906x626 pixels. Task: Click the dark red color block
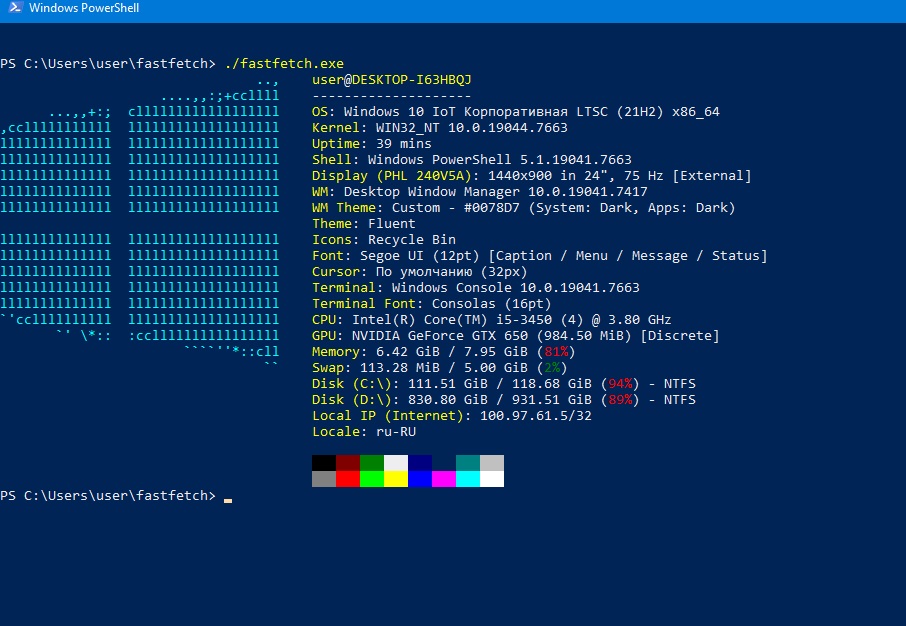(x=348, y=463)
